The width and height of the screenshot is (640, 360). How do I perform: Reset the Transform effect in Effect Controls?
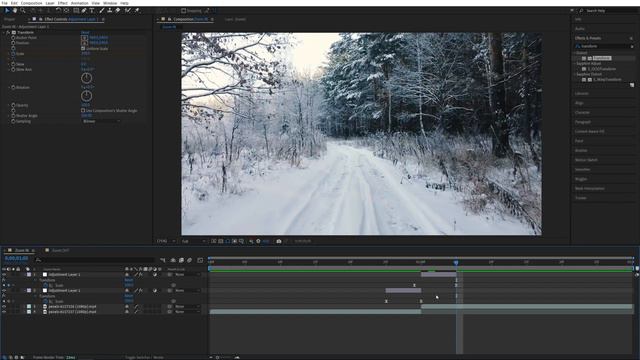click(x=85, y=32)
